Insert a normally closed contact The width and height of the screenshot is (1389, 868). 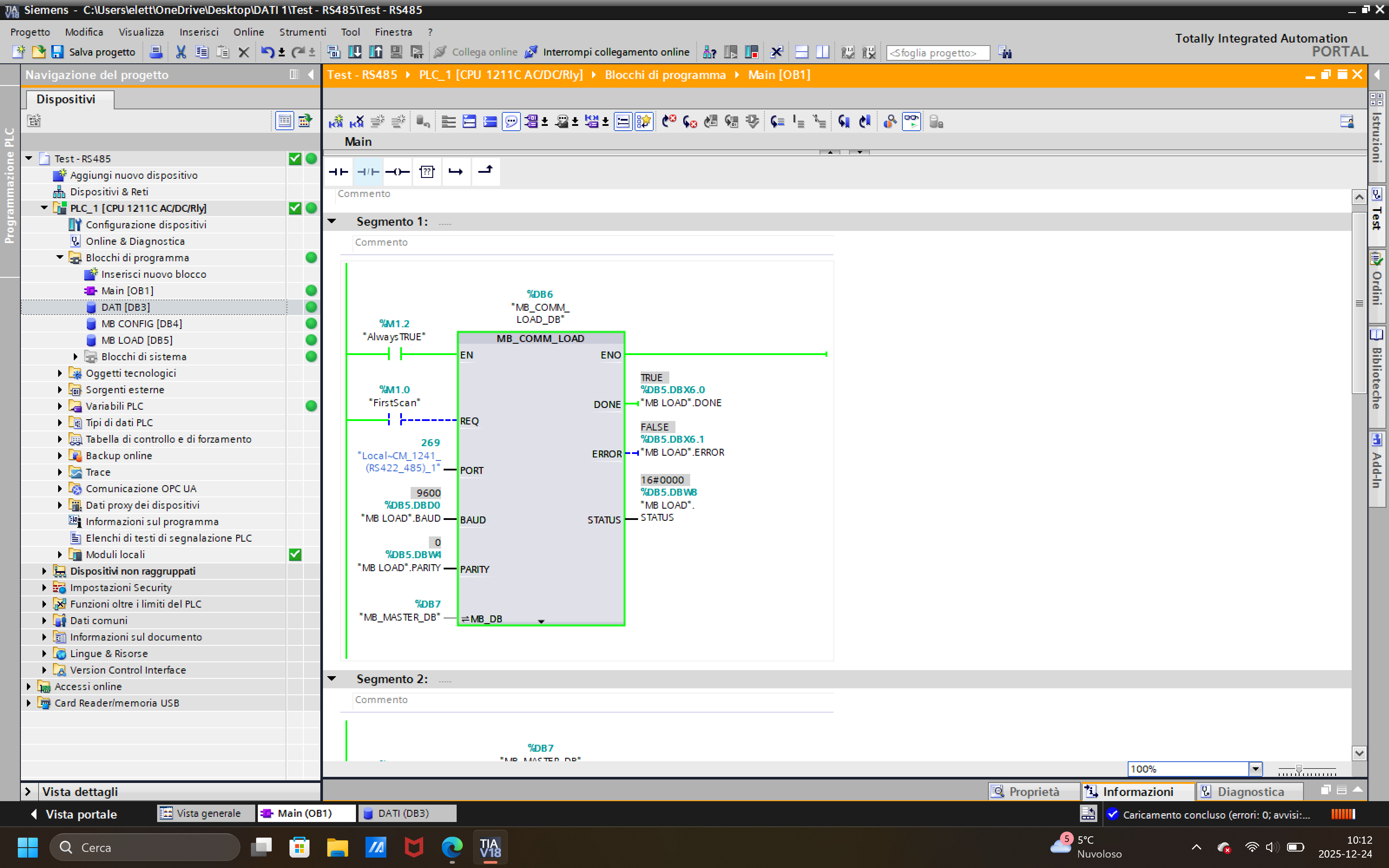(368, 172)
